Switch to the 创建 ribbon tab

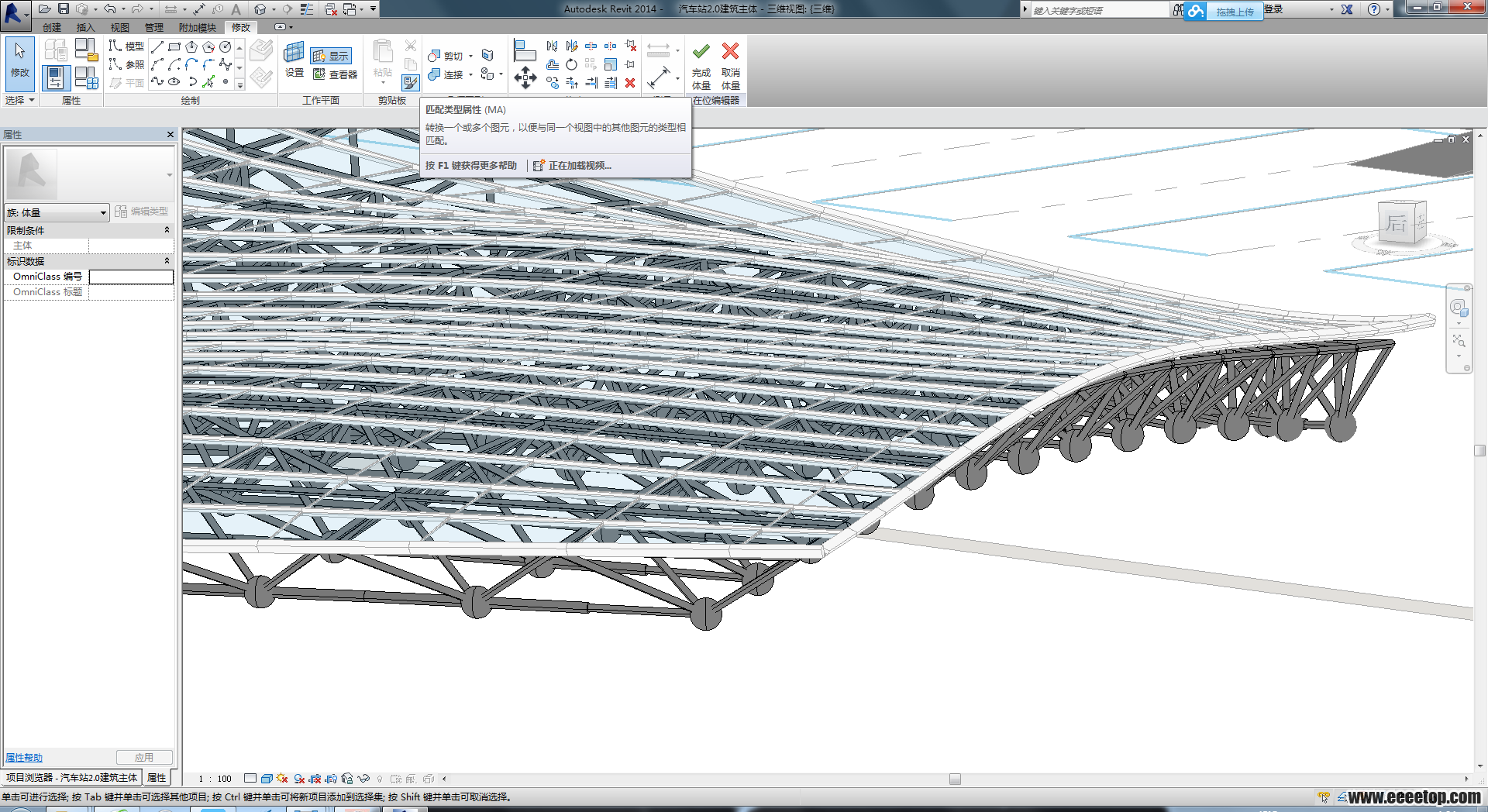pyautogui.click(x=52, y=27)
